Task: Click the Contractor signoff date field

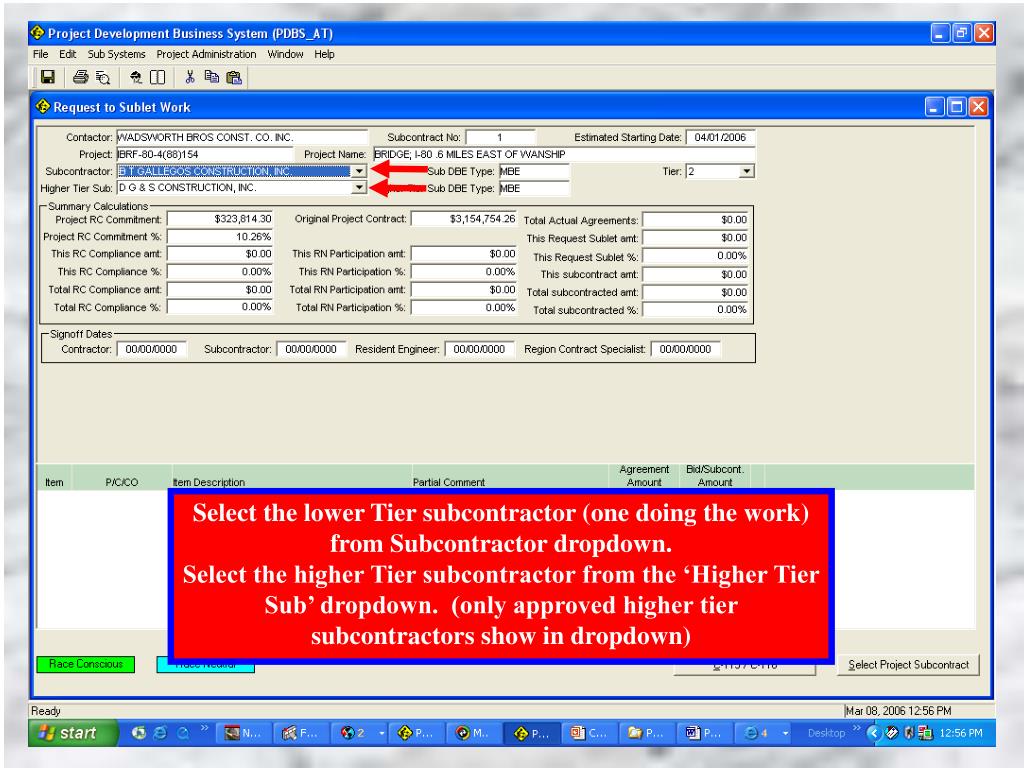Action: tap(152, 349)
